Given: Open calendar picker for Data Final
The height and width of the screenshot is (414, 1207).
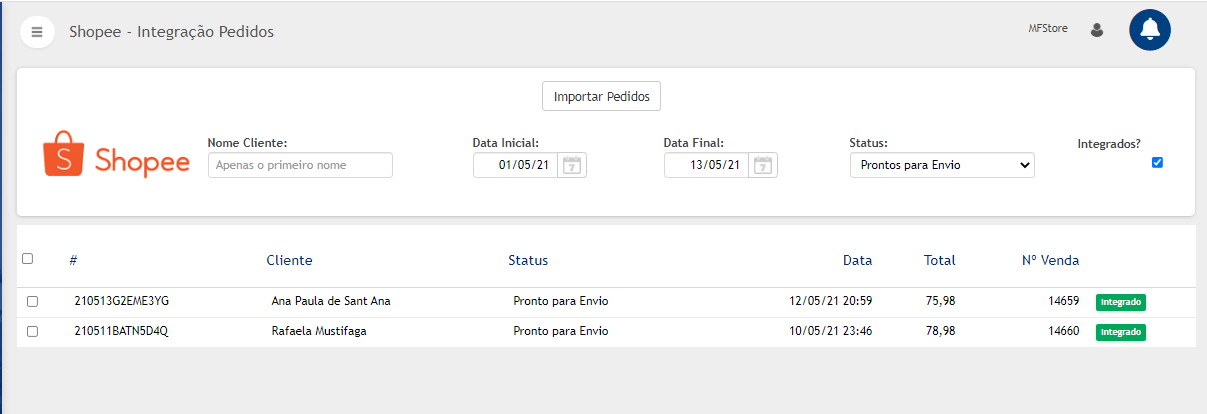Looking at the screenshot, I should [763, 165].
